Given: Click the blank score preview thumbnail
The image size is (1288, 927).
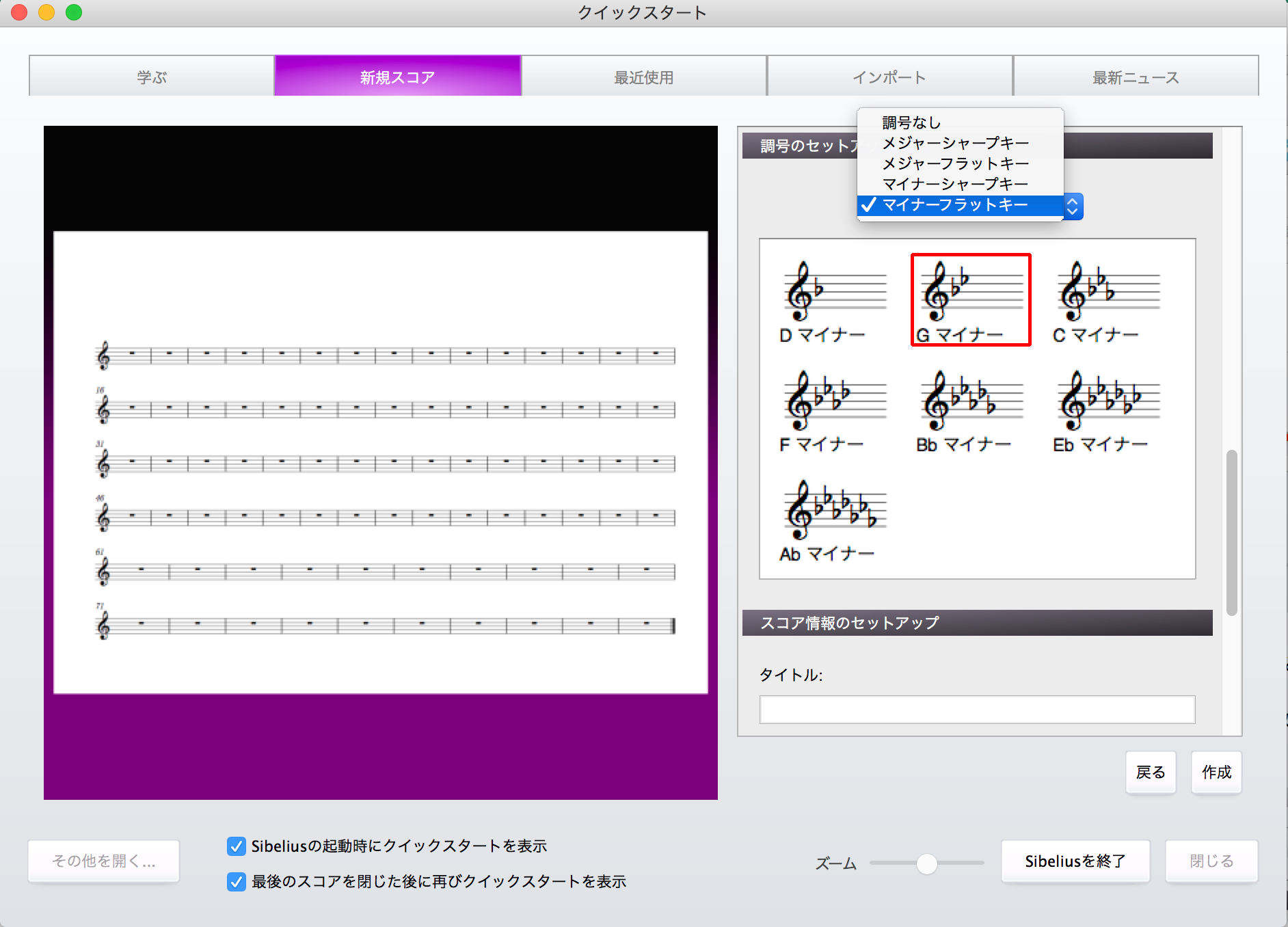Looking at the screenshot, I should click(381, 463).
